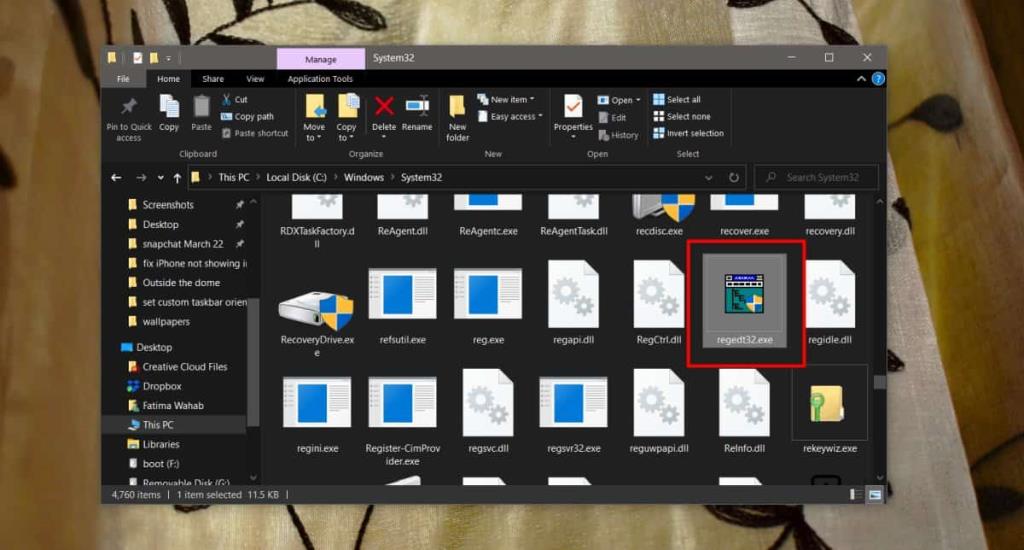Click the Manage contextual tab
This screenshot has height=550, width=1024.
point(321,59)
